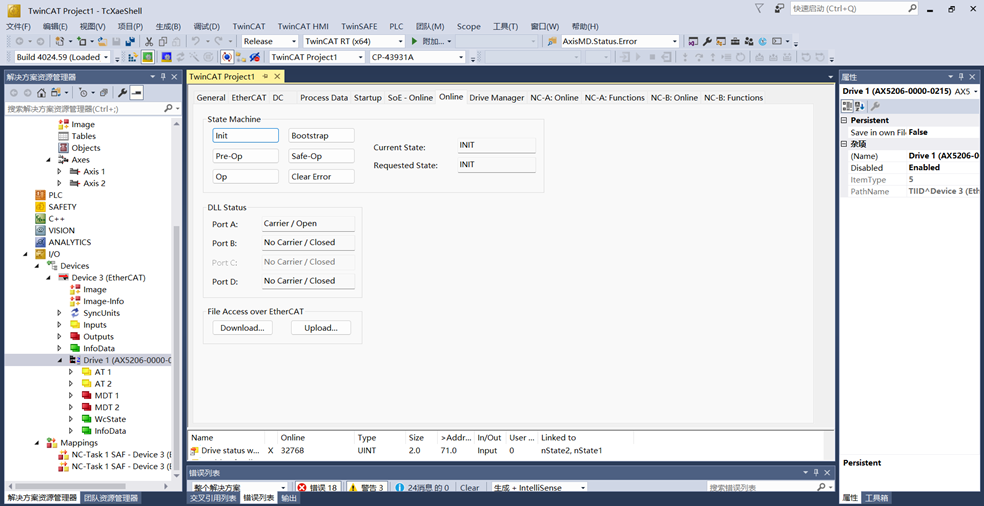The width and height of the screenshot is (984, 506).
Task: Click the Restart TwinCAT Config Mode blue icon
Action: click(166, 57)
